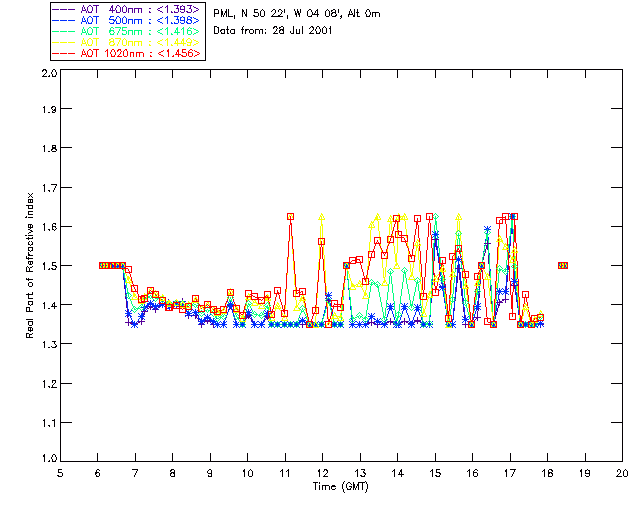Click the x-axis tick label '13'

tap(360, 473)
